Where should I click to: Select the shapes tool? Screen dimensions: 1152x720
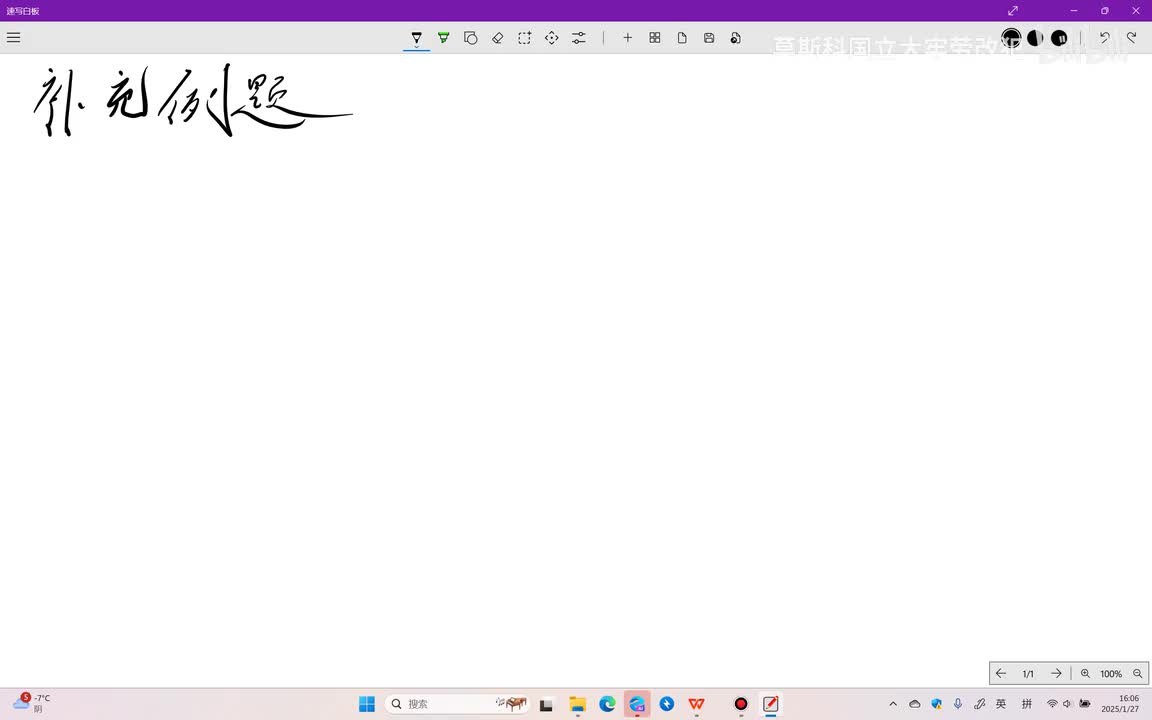pyautogui.click(x=471, y=37)
